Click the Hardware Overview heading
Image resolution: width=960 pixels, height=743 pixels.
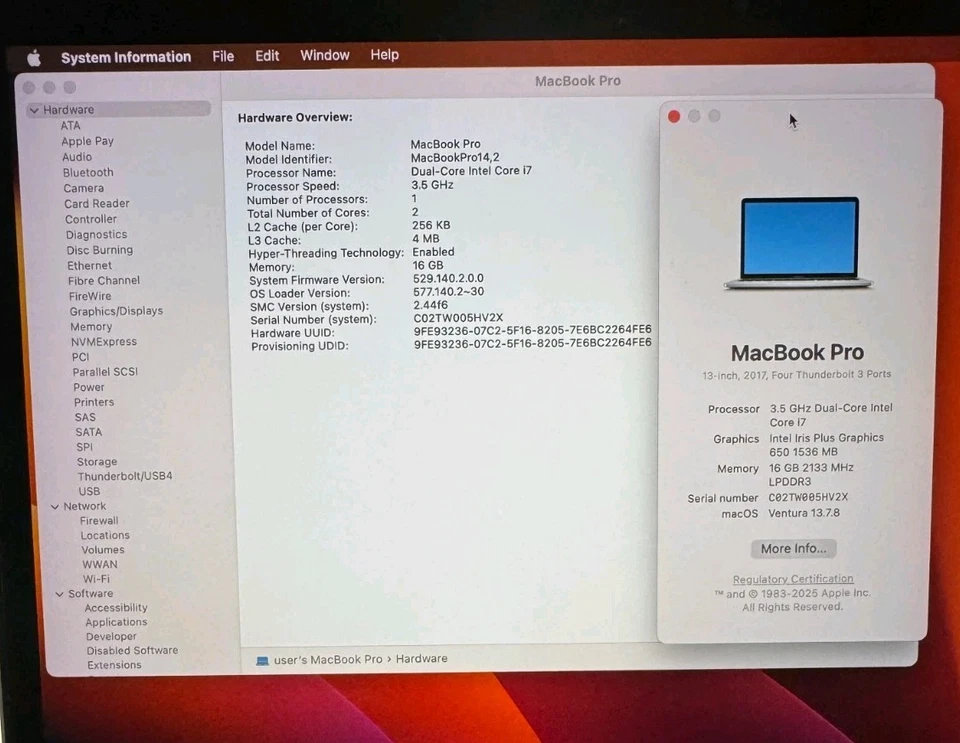click(295, 118)
